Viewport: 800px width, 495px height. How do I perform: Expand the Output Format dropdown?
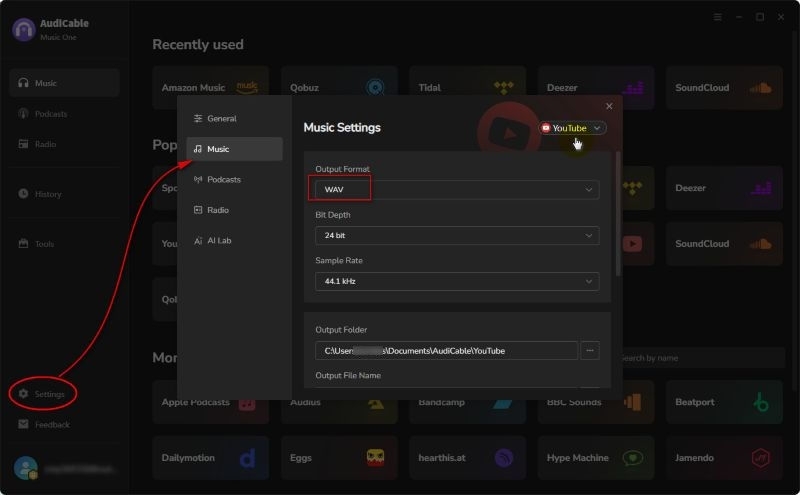457,189
